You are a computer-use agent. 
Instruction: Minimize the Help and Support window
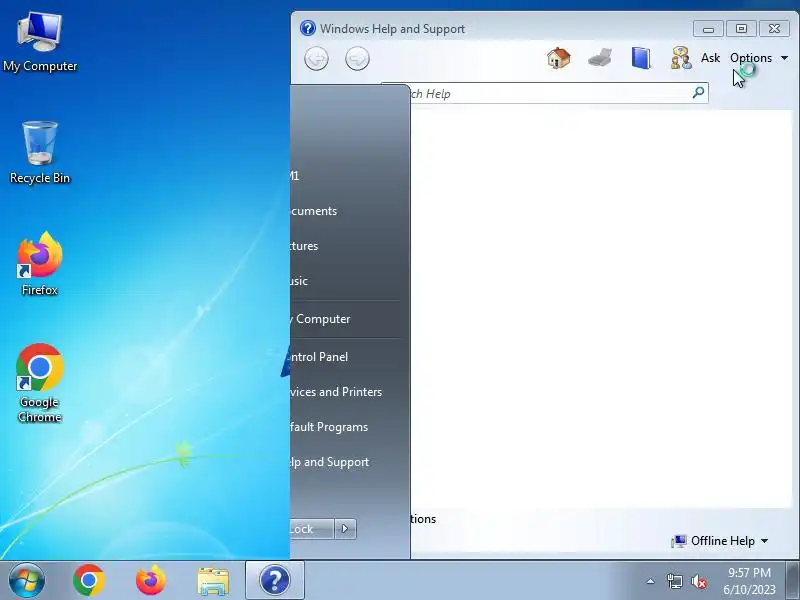coord(708,29)
